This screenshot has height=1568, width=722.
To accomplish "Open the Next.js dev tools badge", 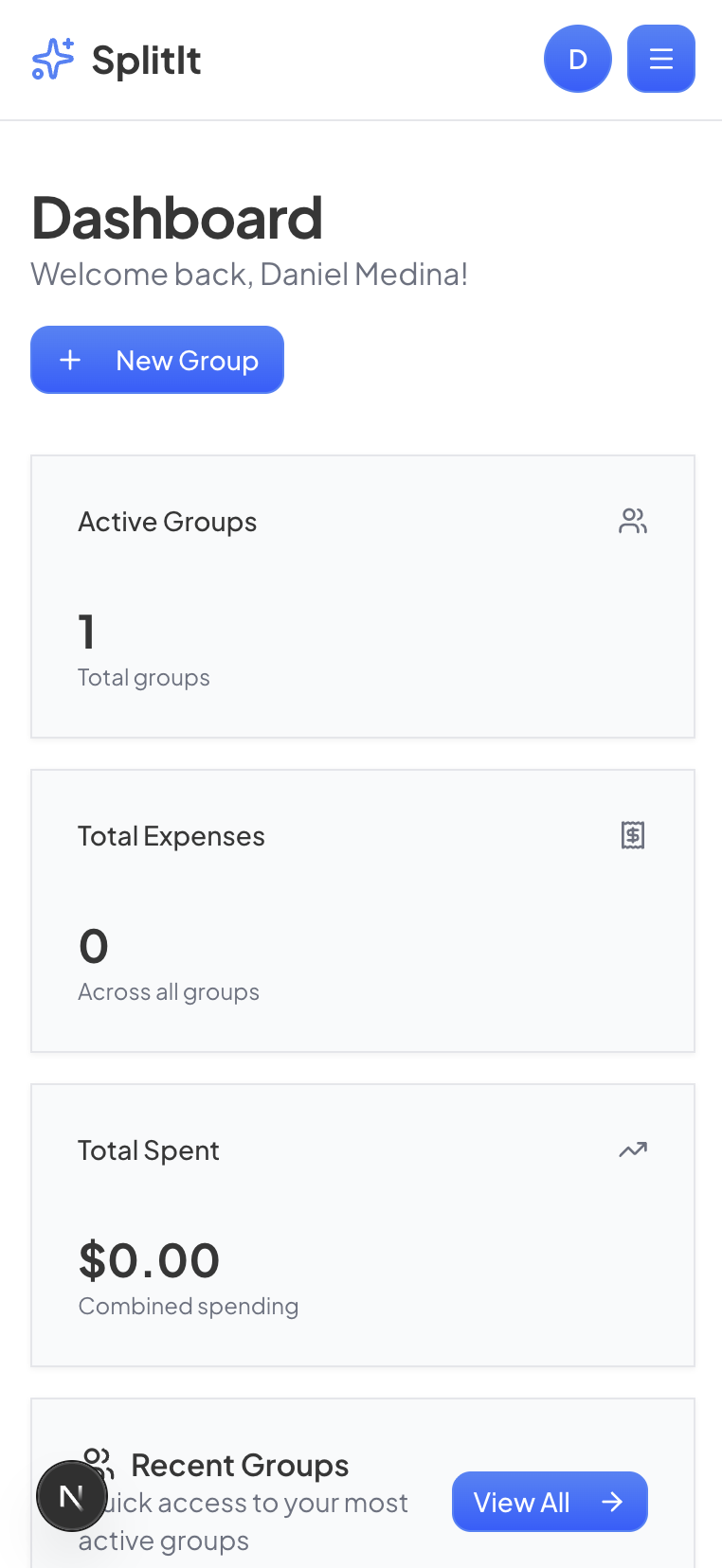I will click(x=71, y=1496).
